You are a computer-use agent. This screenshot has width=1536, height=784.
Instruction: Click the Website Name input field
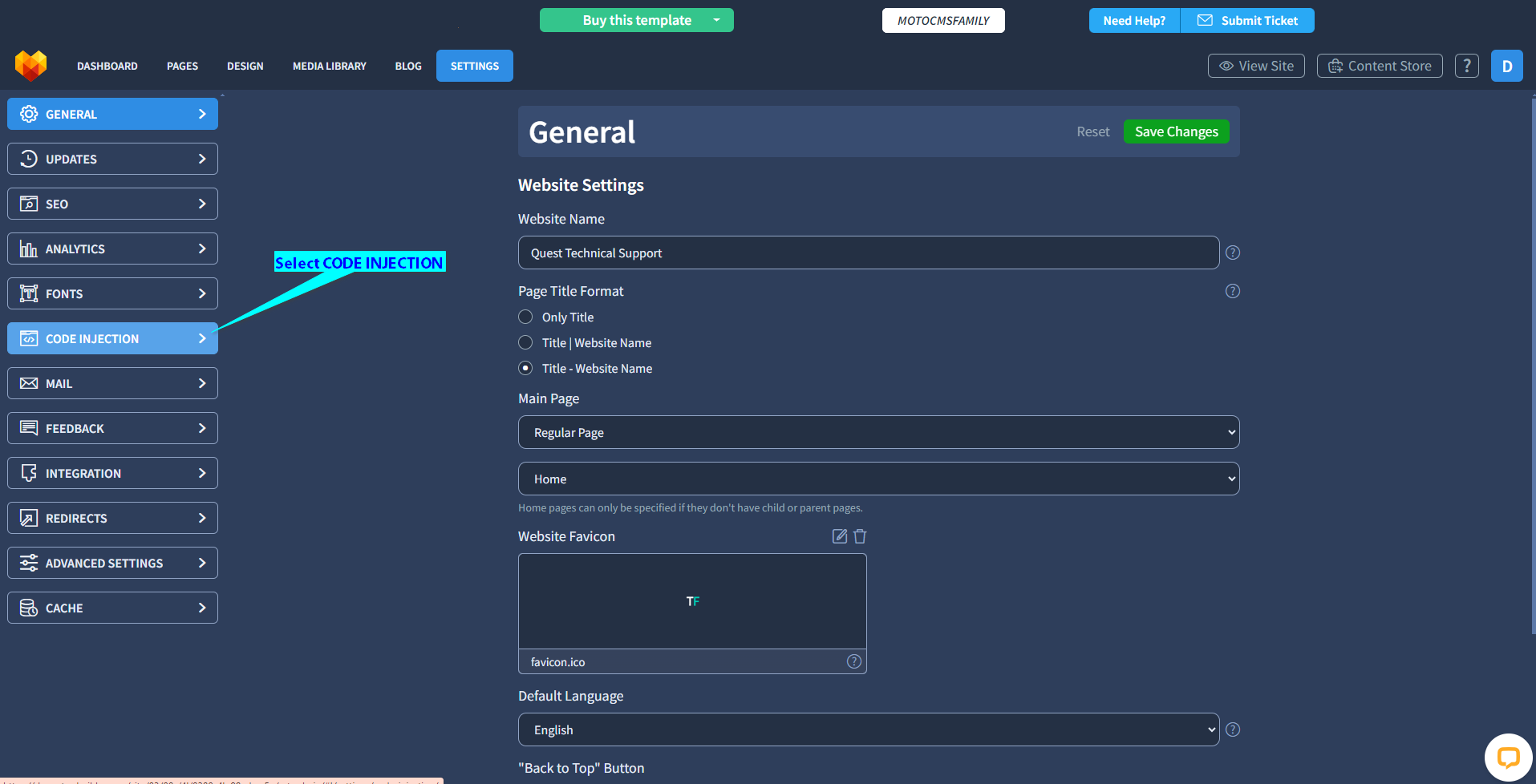869,253
